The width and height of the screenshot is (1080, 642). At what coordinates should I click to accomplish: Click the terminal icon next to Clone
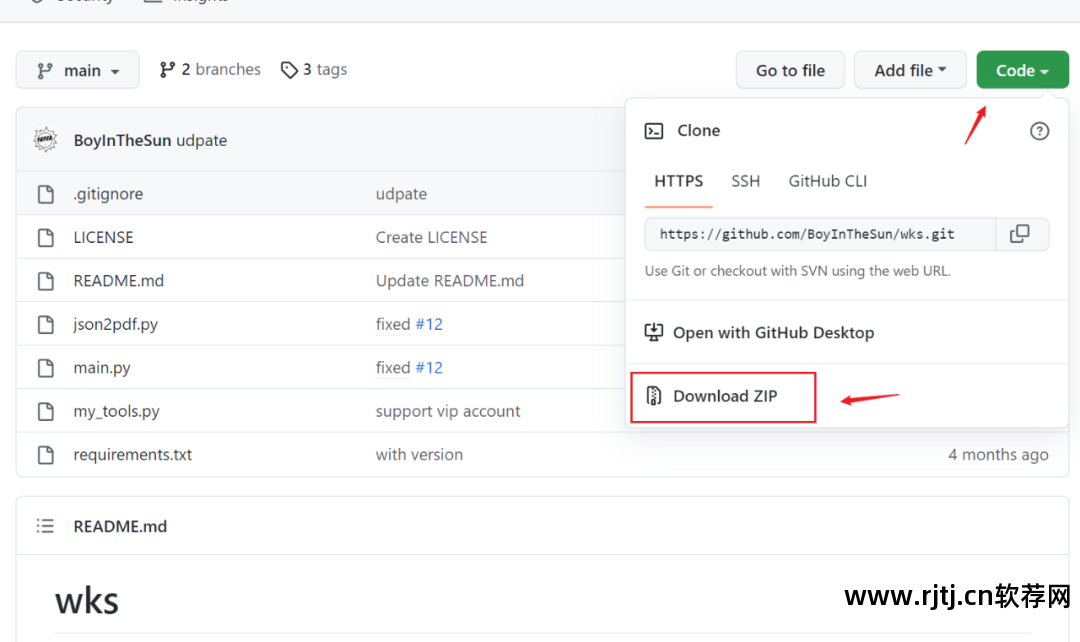pos(654,131)
